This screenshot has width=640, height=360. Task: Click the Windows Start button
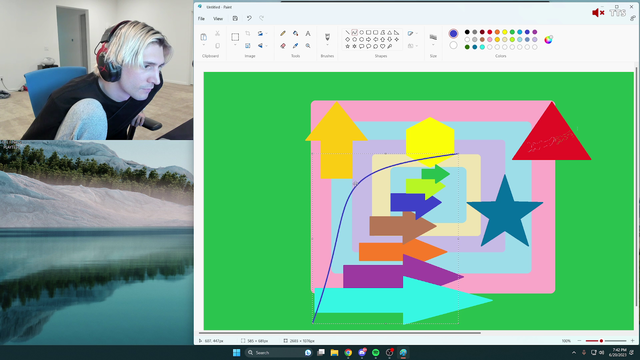click(236, 353)
